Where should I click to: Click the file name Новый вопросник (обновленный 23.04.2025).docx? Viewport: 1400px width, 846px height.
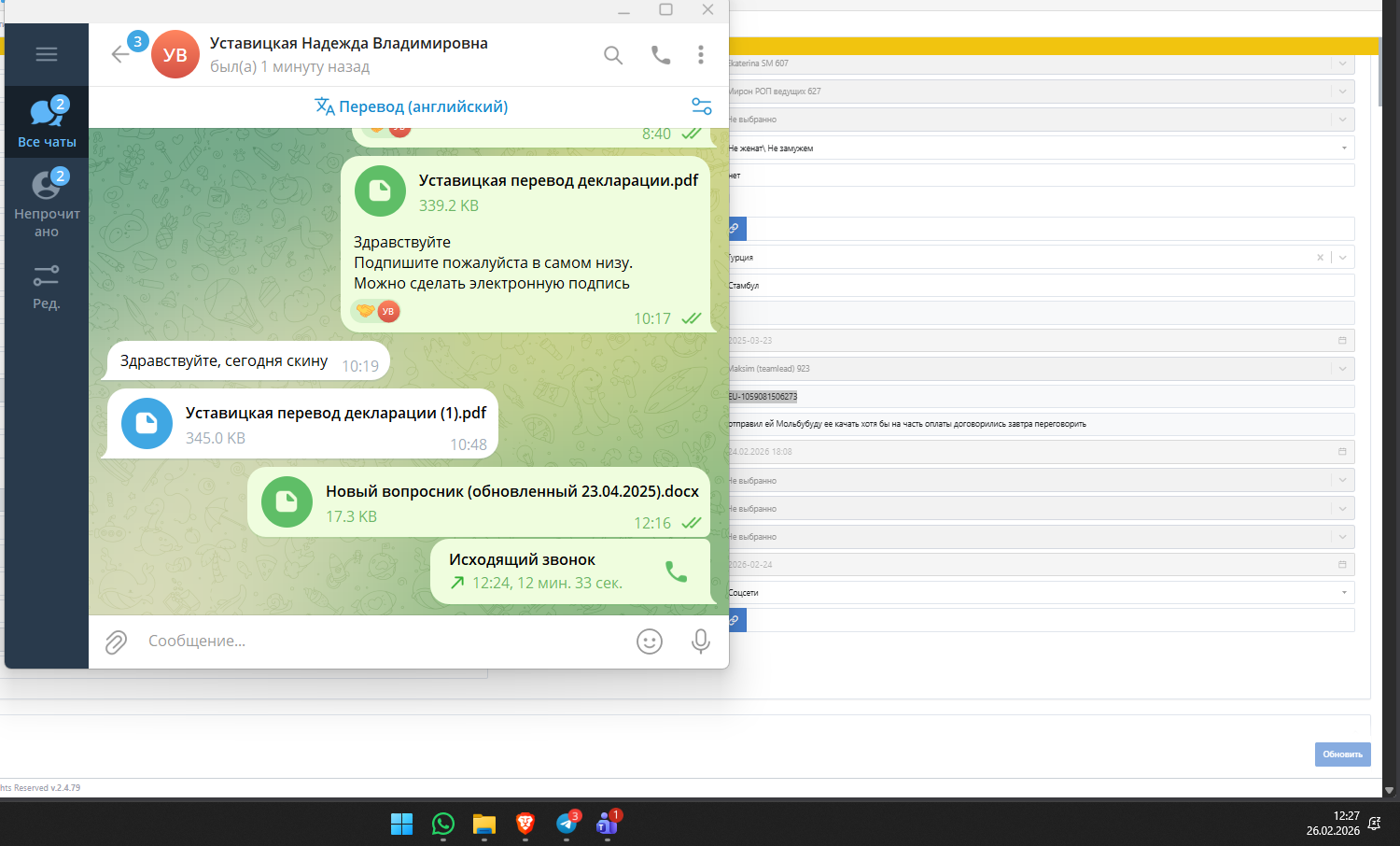coord(512,491)
